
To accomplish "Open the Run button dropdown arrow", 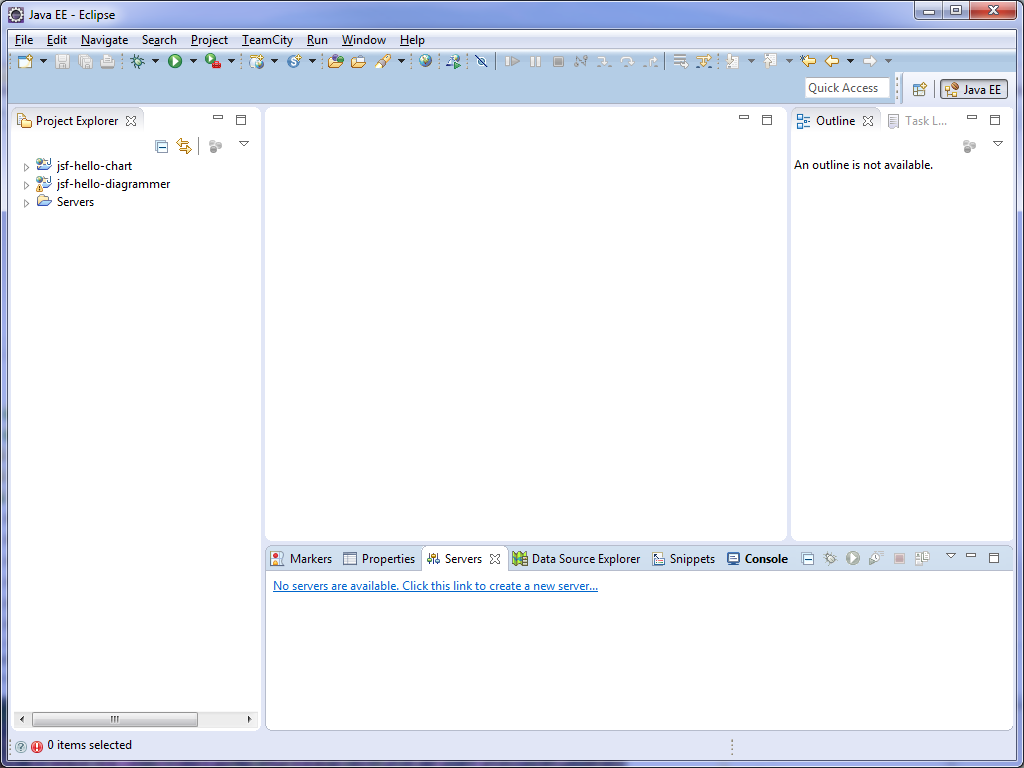I will pos(193,62).
